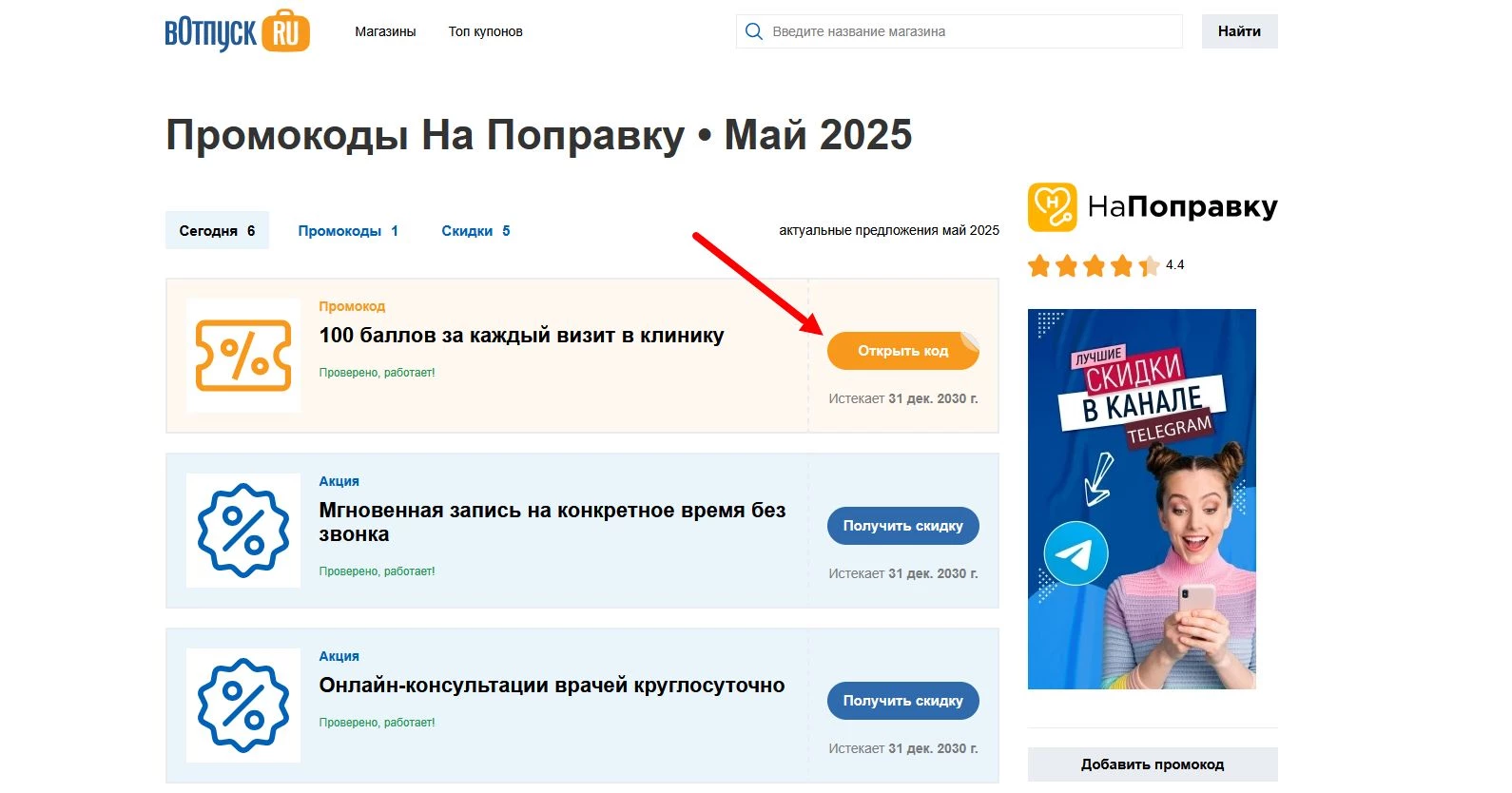Click Получить скидку for online doctor consultations

coord(901,700)
